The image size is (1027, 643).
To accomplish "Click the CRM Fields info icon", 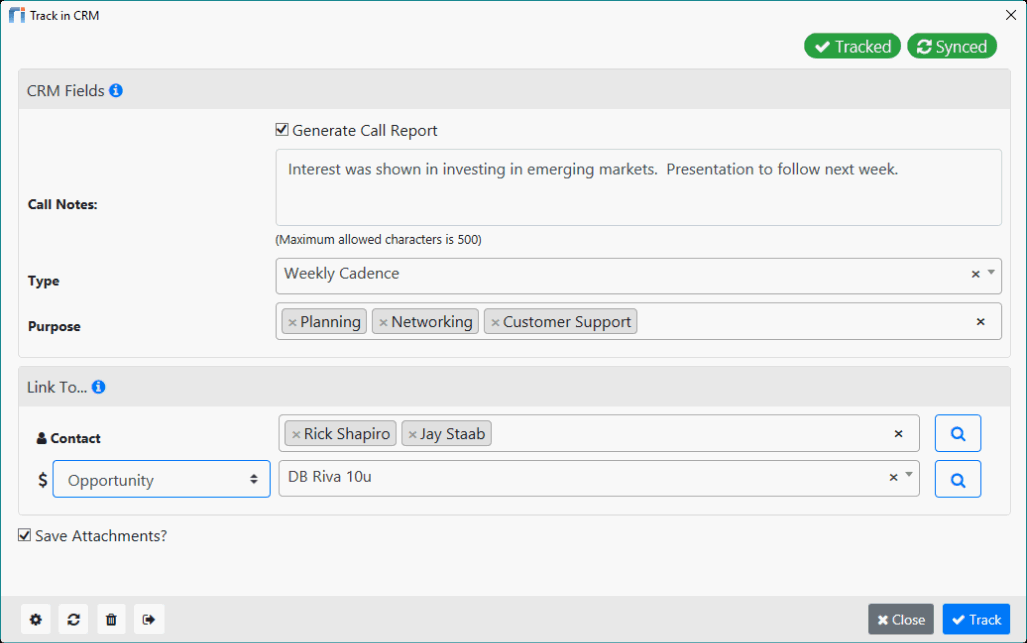I will pyautogui.click(x=116, y=90).
